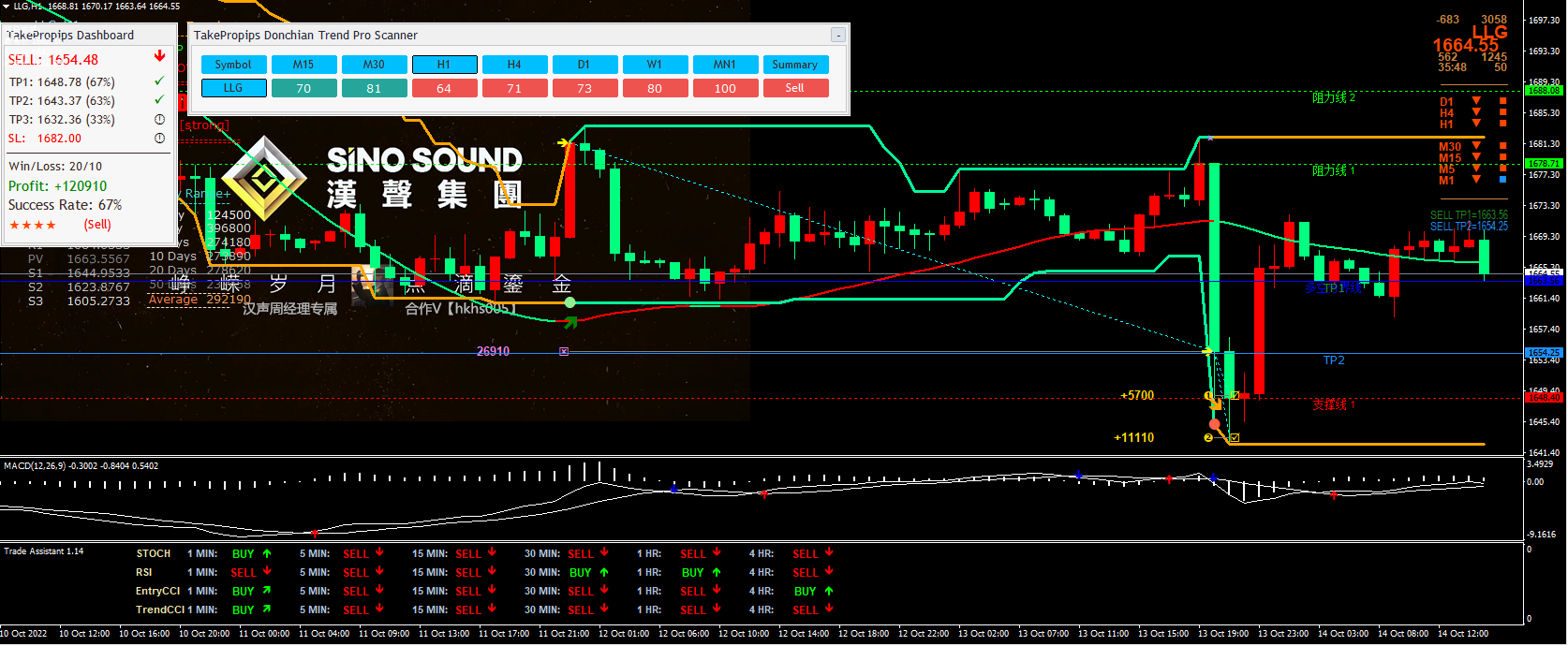Select the M15 timeframe header in scanner
Viewport: 1568px width, 646px height.
303,65
